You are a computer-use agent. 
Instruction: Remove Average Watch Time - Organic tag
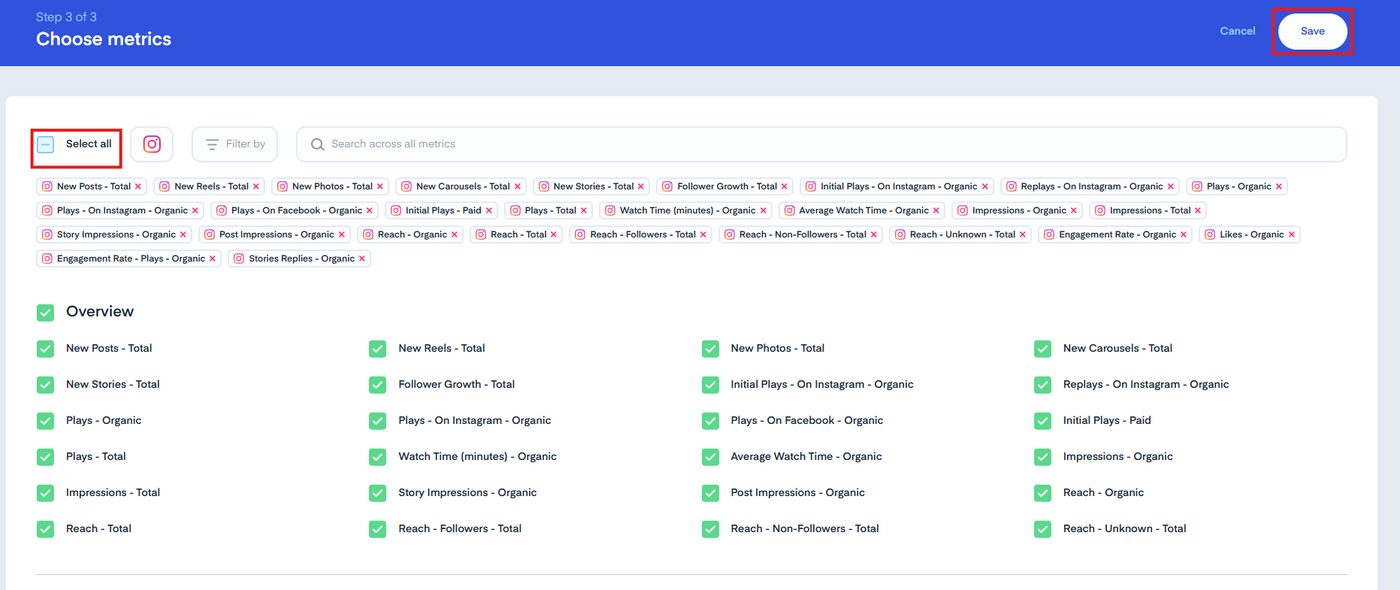(x=937, y=211)
